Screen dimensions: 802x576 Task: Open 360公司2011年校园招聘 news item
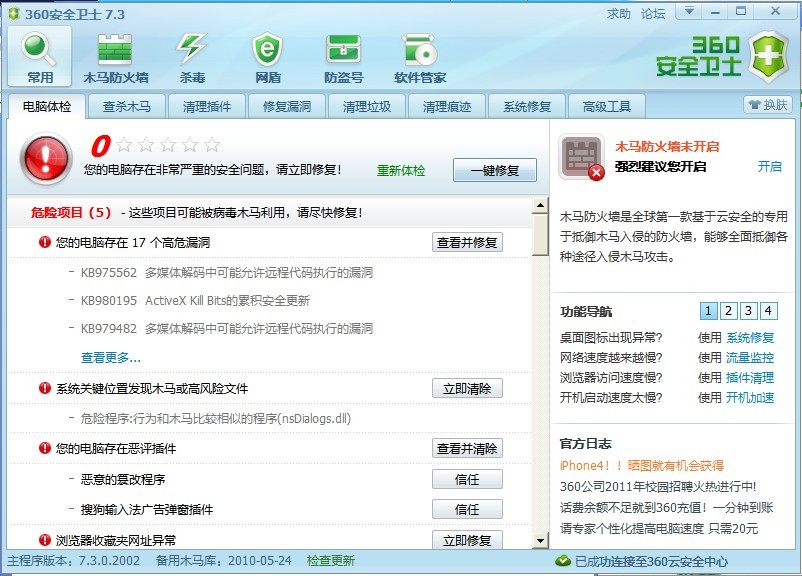coord(658,486)
